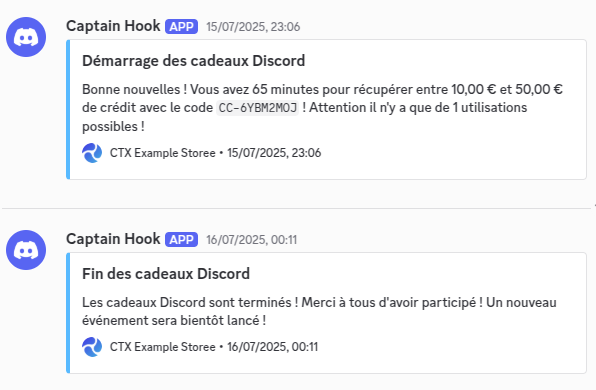Click the title Démarrage des cadeaux Discord

click(x=193, y=61)
